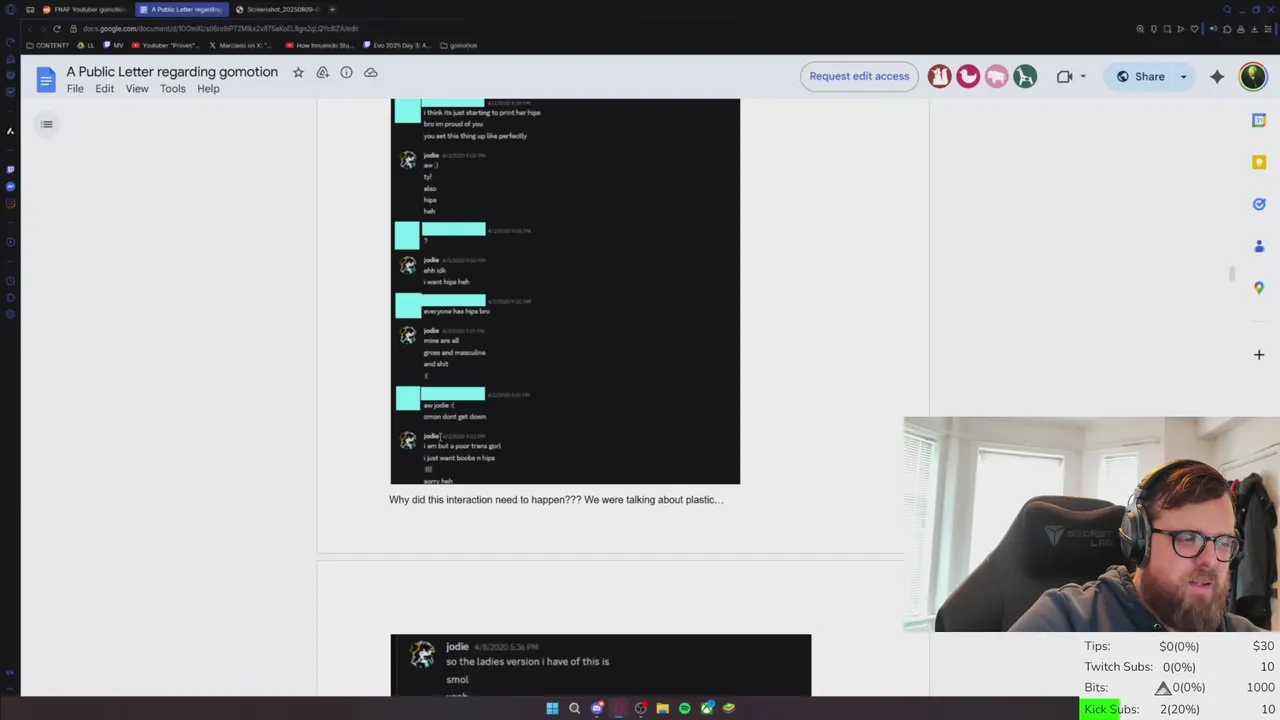Open the Evo 2025 Day 3 bookmark
The width and height of the screenshot is (1280, 720).
point(397,45)
